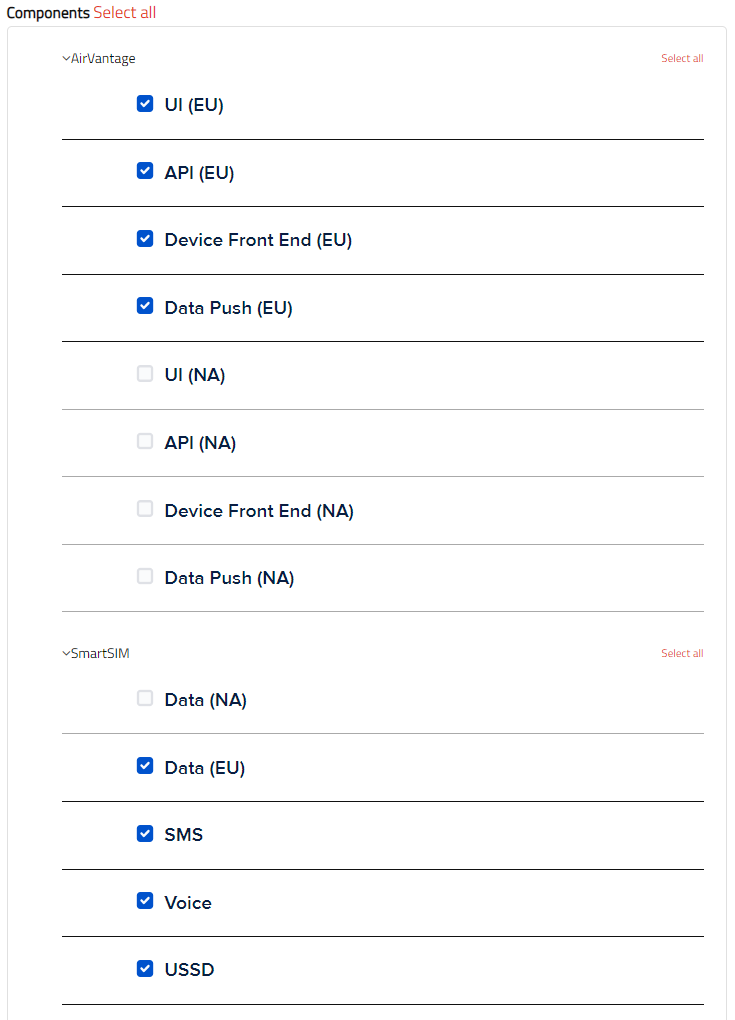Image resolution: width=735 pixels, height=1020 pixels.
Task: Uncheck the Data (EU) checkbox
Action: tap(145, 766)
